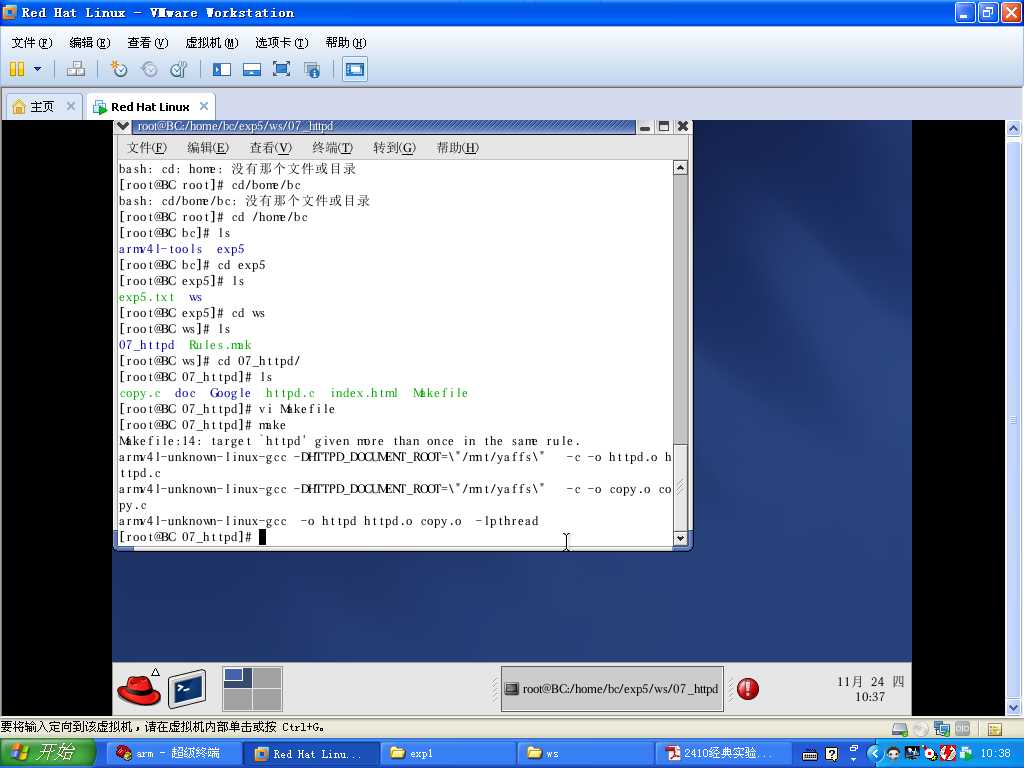This screenshot has height=768, width=1024.
Task: Open the ws folder taskbar button
Action: [x=584, y=753]
